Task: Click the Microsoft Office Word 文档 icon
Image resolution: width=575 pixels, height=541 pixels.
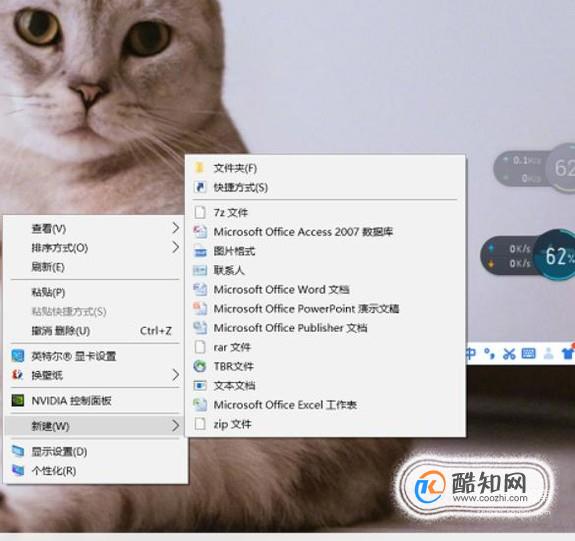Action: [x=200, y=289]
